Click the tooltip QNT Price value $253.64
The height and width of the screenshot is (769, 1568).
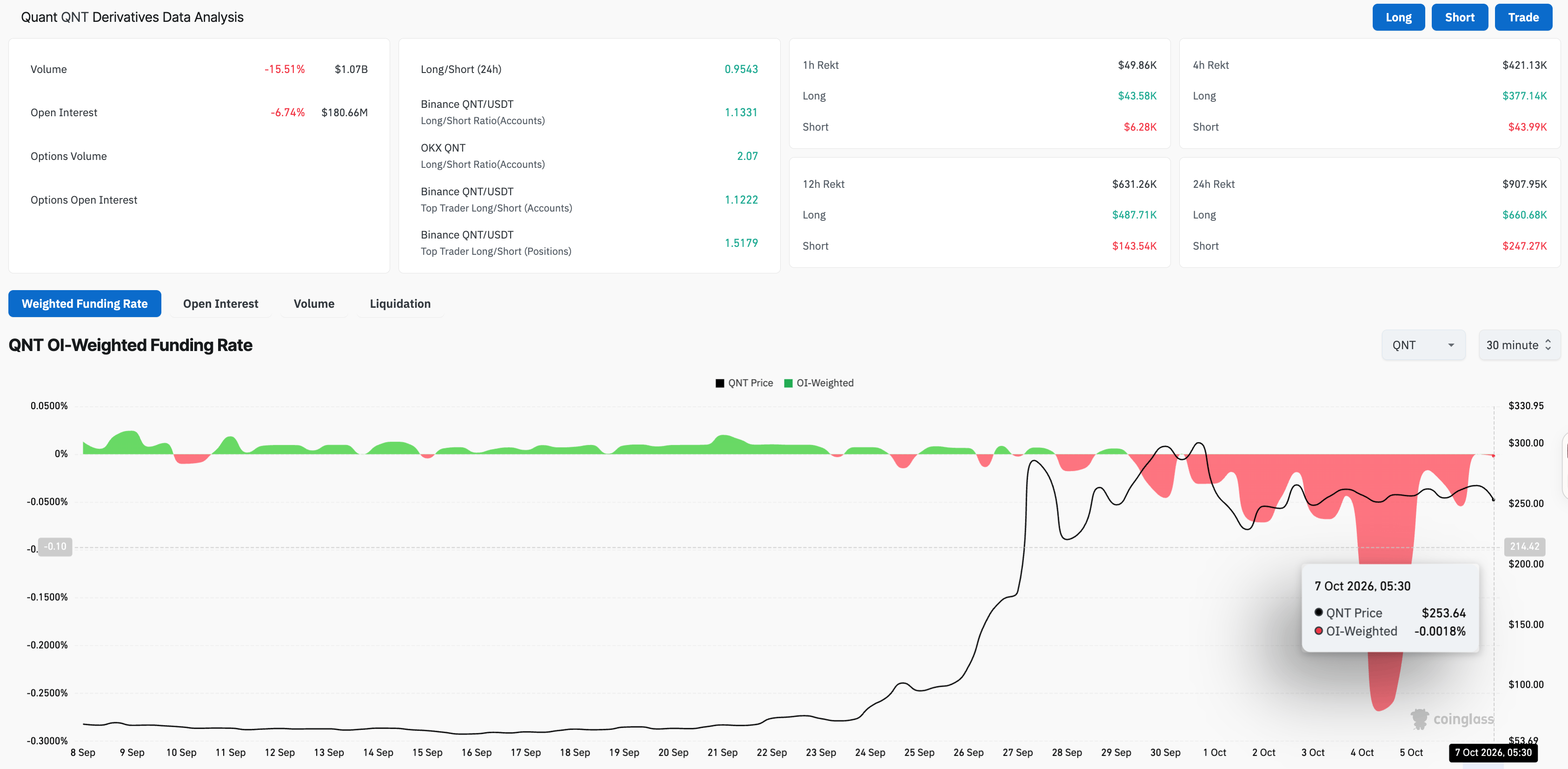1443,613
